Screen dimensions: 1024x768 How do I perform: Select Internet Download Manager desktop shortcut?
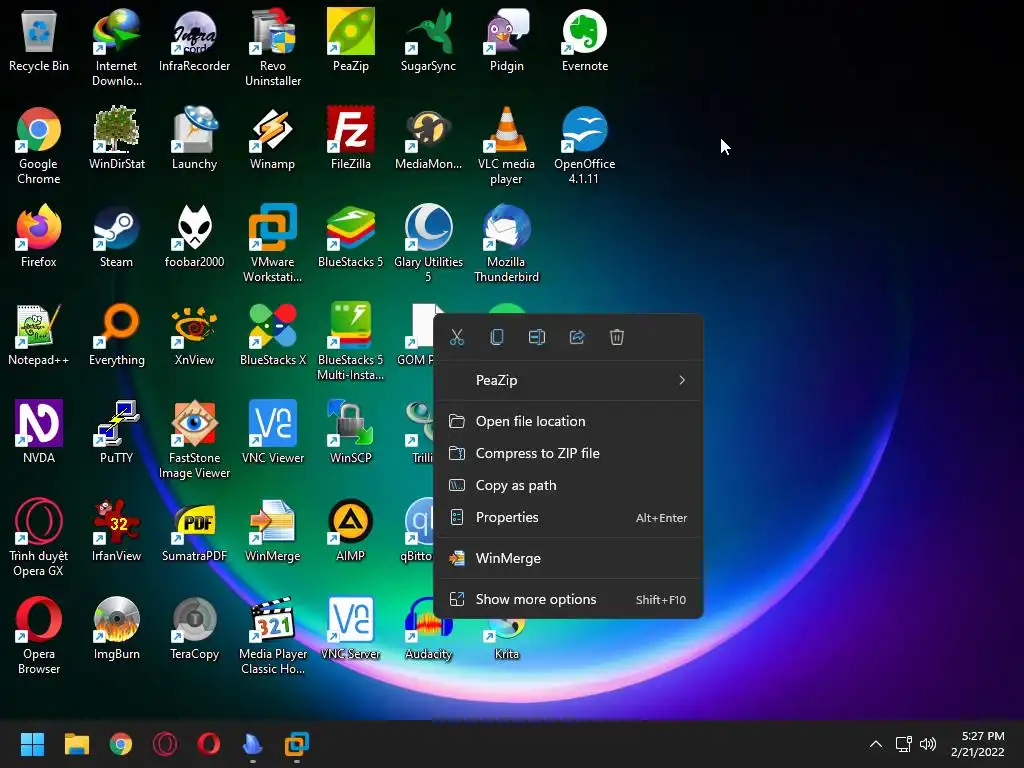click(116, 48)
